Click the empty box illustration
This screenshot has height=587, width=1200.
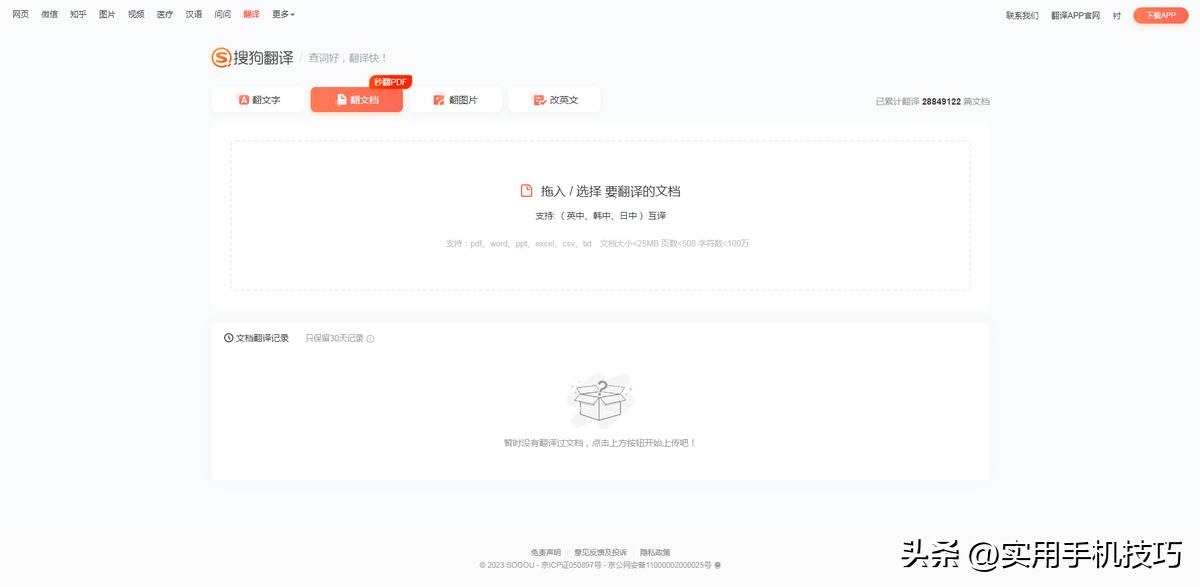tap(600, 400)
